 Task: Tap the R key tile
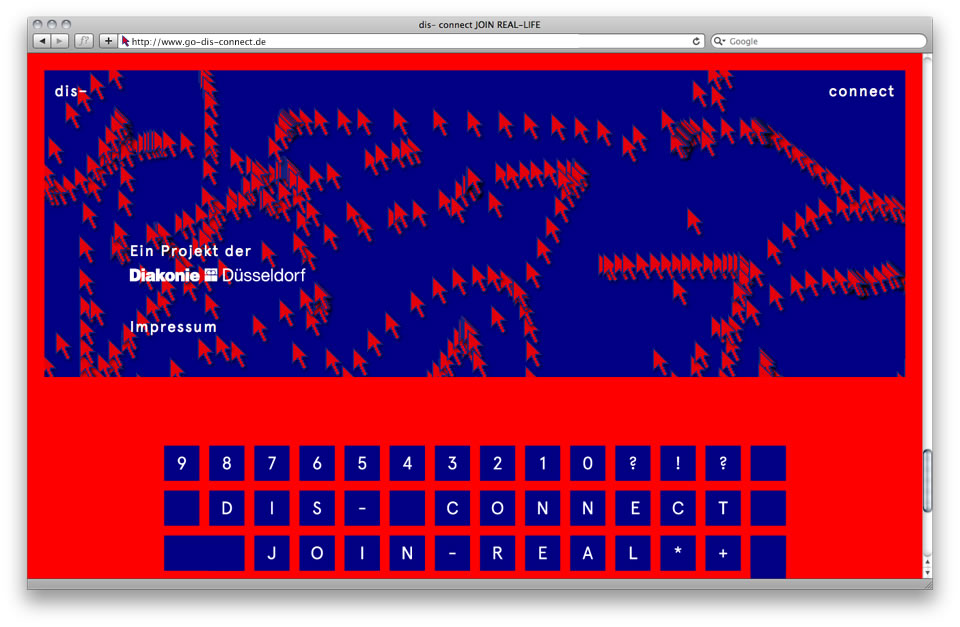coord(497,554)
